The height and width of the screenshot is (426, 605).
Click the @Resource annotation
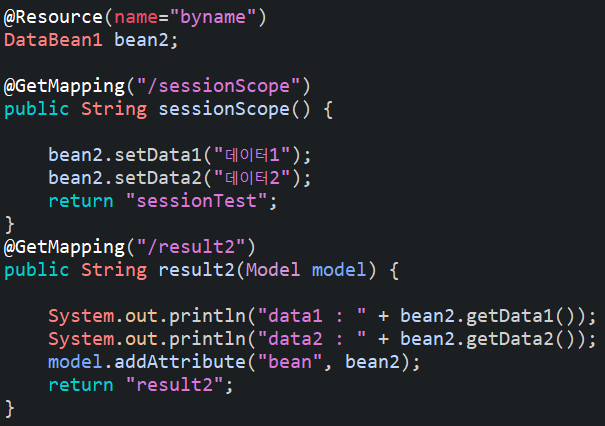[53, 17]
